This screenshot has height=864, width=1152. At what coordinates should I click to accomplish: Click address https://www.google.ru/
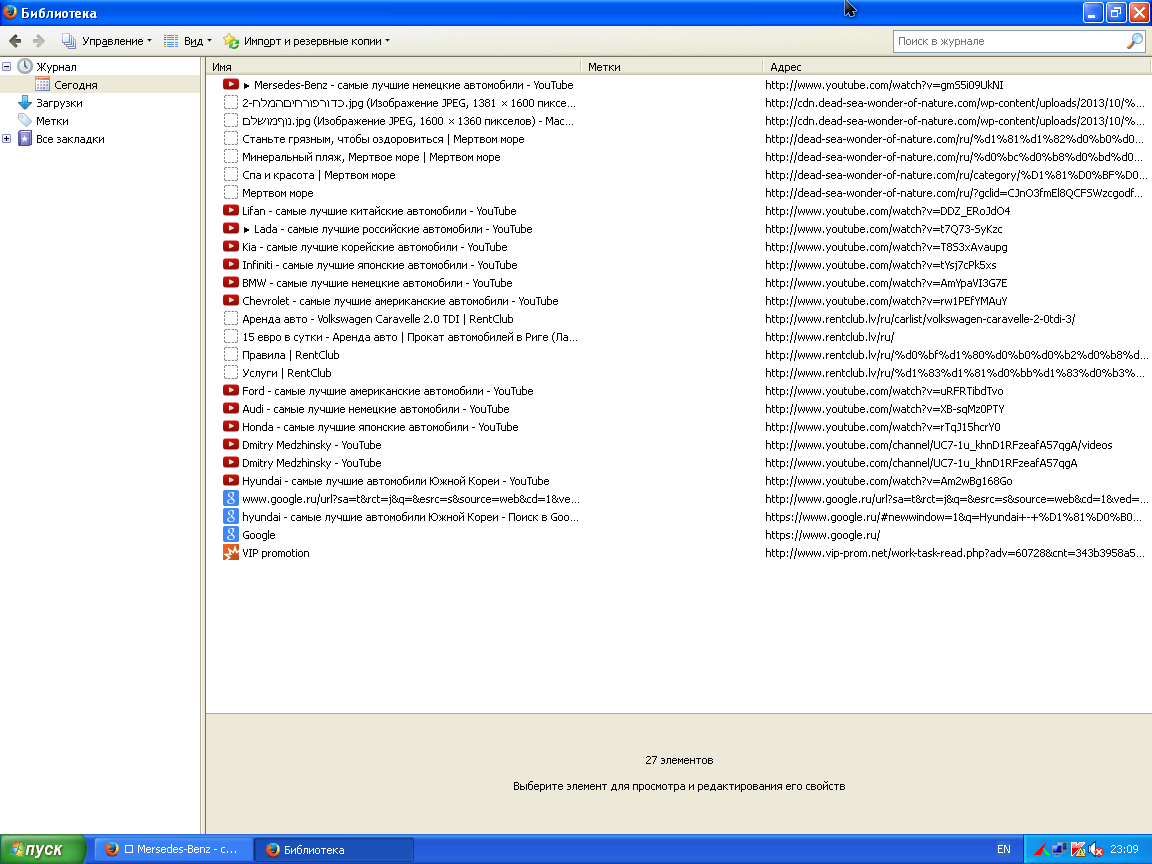822,535
